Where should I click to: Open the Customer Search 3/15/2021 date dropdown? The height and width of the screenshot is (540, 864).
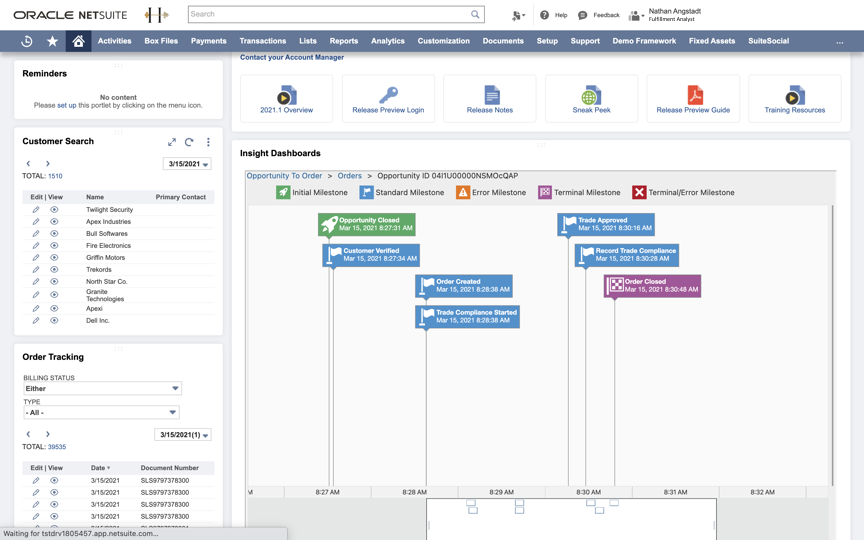(x=187, y=164)
